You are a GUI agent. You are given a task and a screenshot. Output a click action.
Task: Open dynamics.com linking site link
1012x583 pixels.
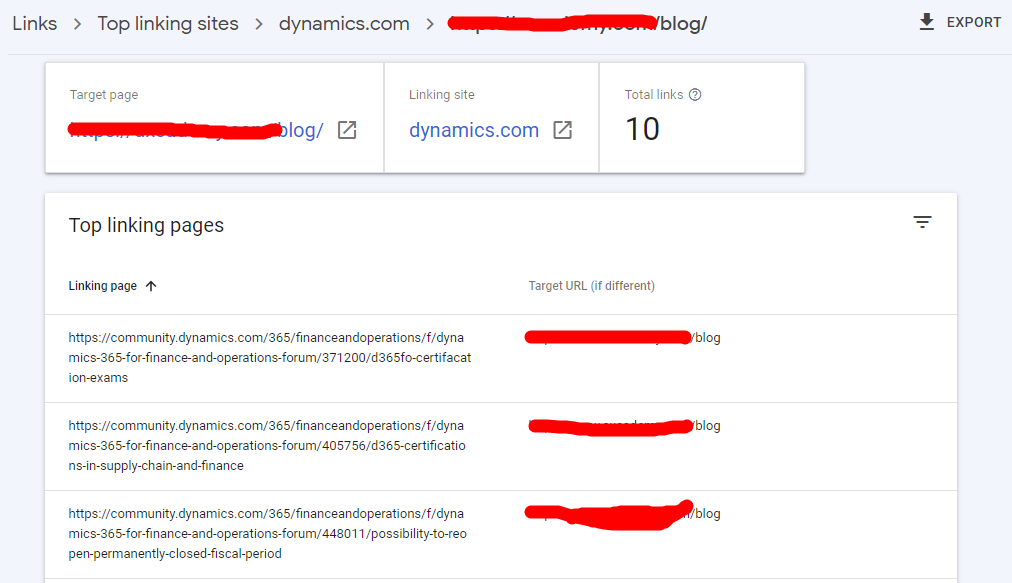tap(474, 130)
